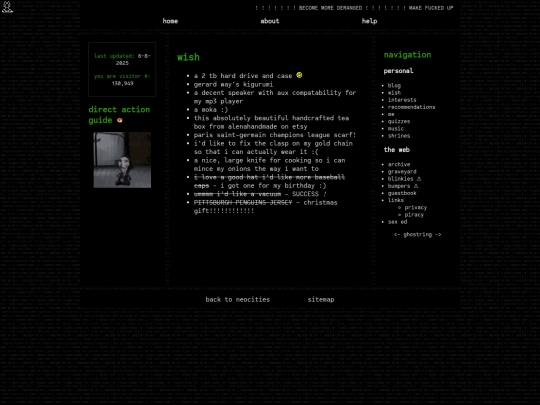Visit the archive link
The height and width of the screenshot is (405, 540).
399,165
